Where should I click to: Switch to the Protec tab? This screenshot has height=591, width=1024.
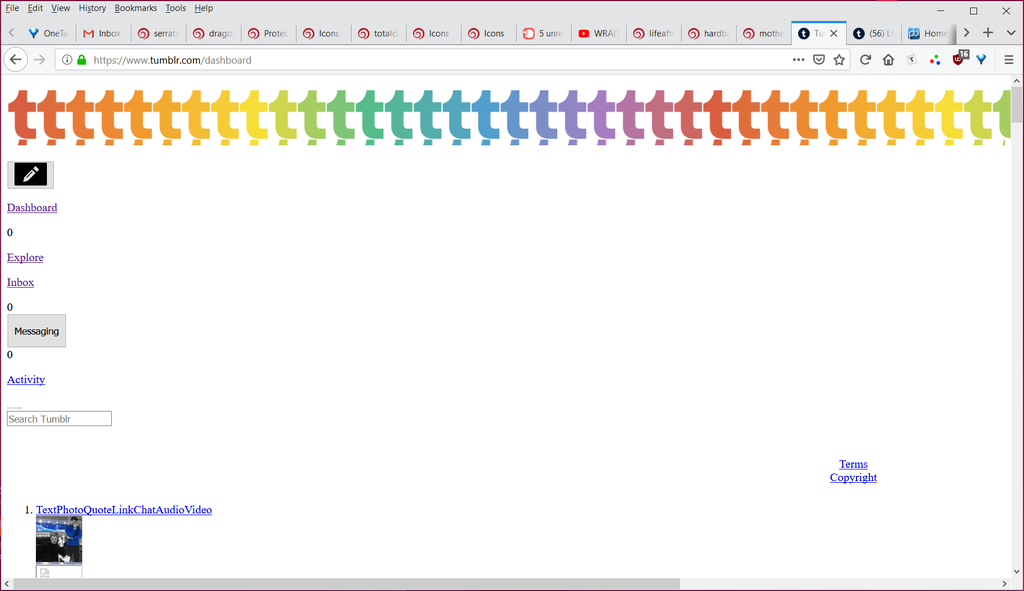[268, 33]
